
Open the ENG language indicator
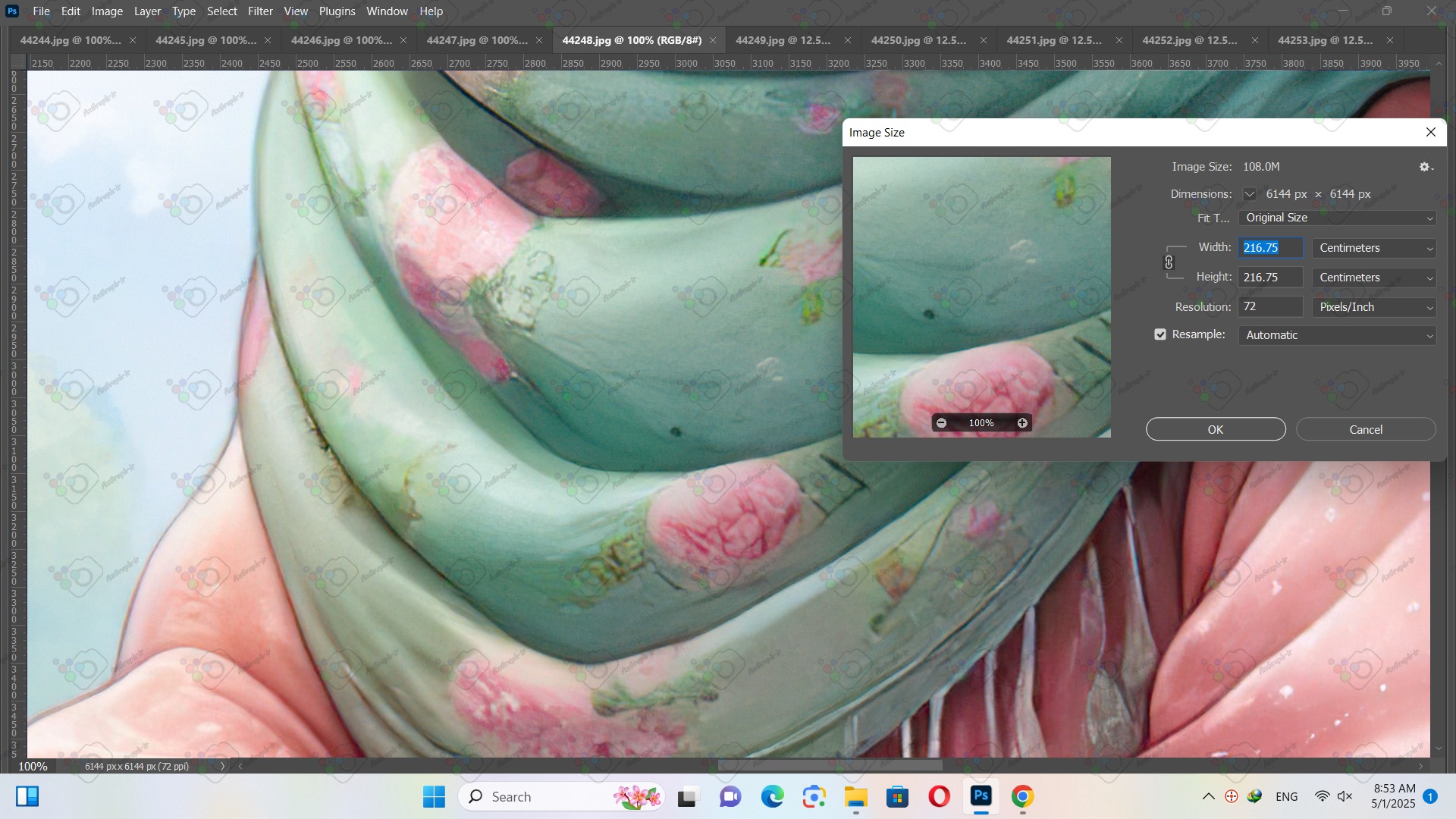coord(1286,796)
